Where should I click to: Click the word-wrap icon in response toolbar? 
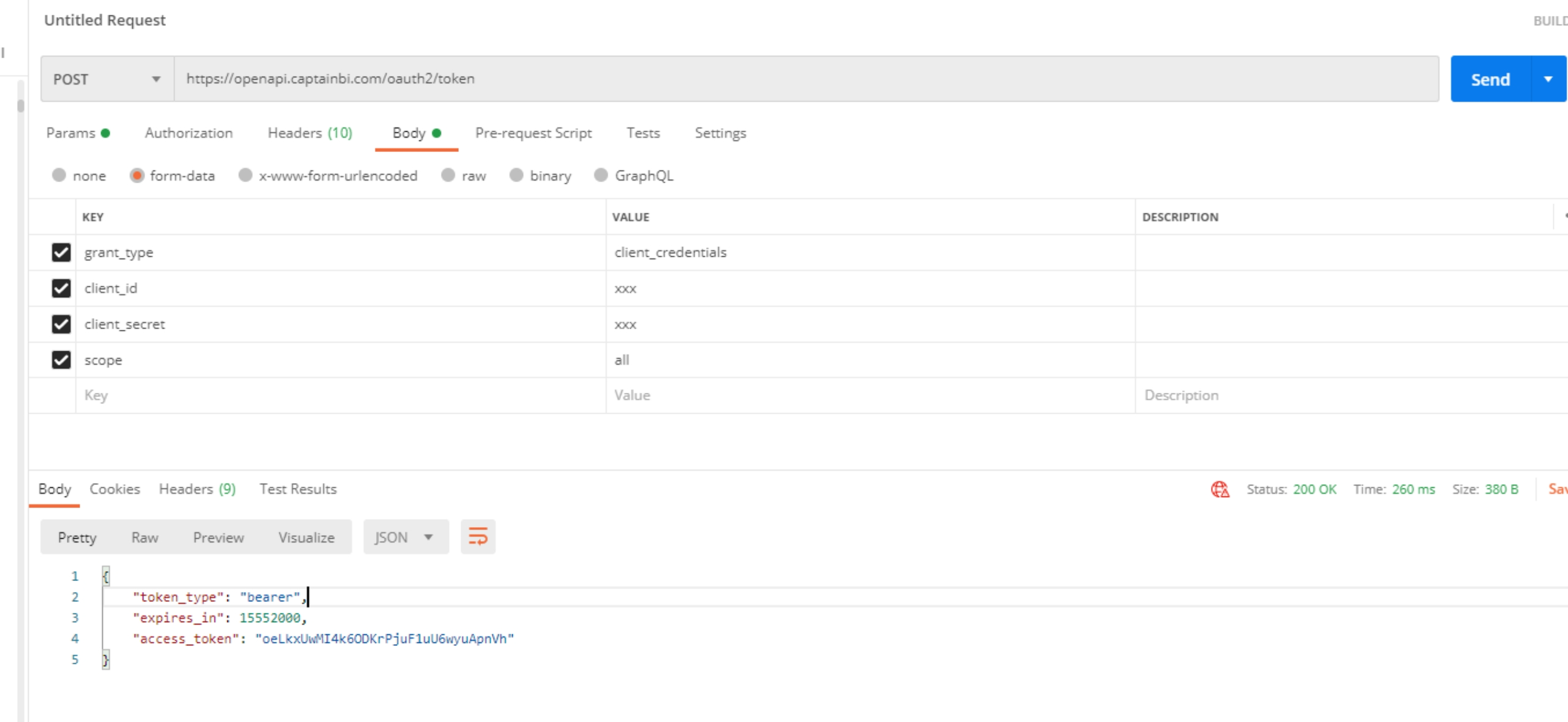478,537
